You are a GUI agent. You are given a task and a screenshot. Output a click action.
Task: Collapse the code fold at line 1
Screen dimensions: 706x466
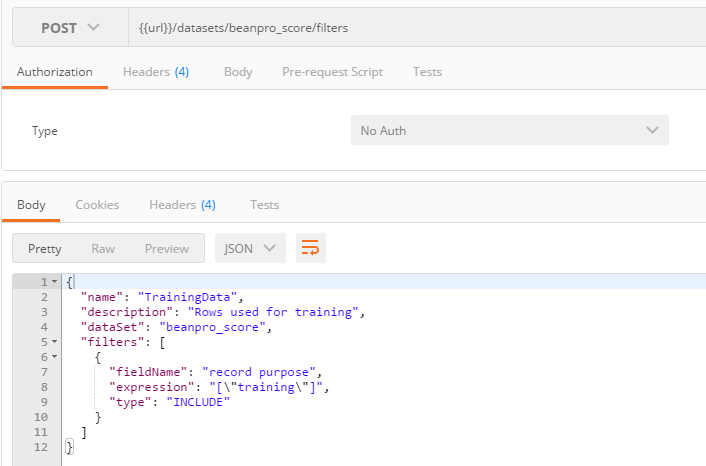(x=54, y=282)
